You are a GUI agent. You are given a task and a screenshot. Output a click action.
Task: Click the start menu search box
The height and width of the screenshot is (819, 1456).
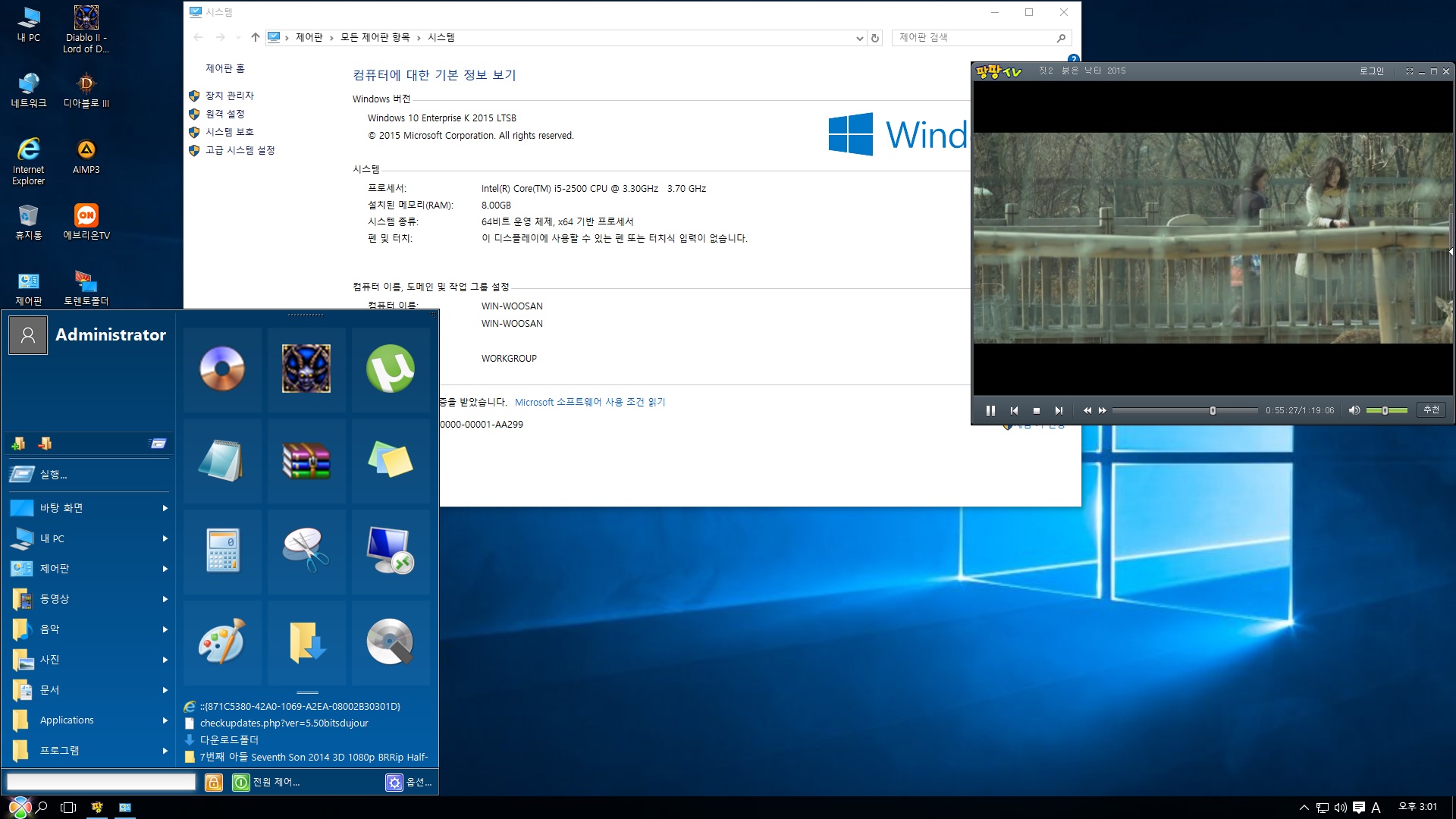[x=101, y=782]
